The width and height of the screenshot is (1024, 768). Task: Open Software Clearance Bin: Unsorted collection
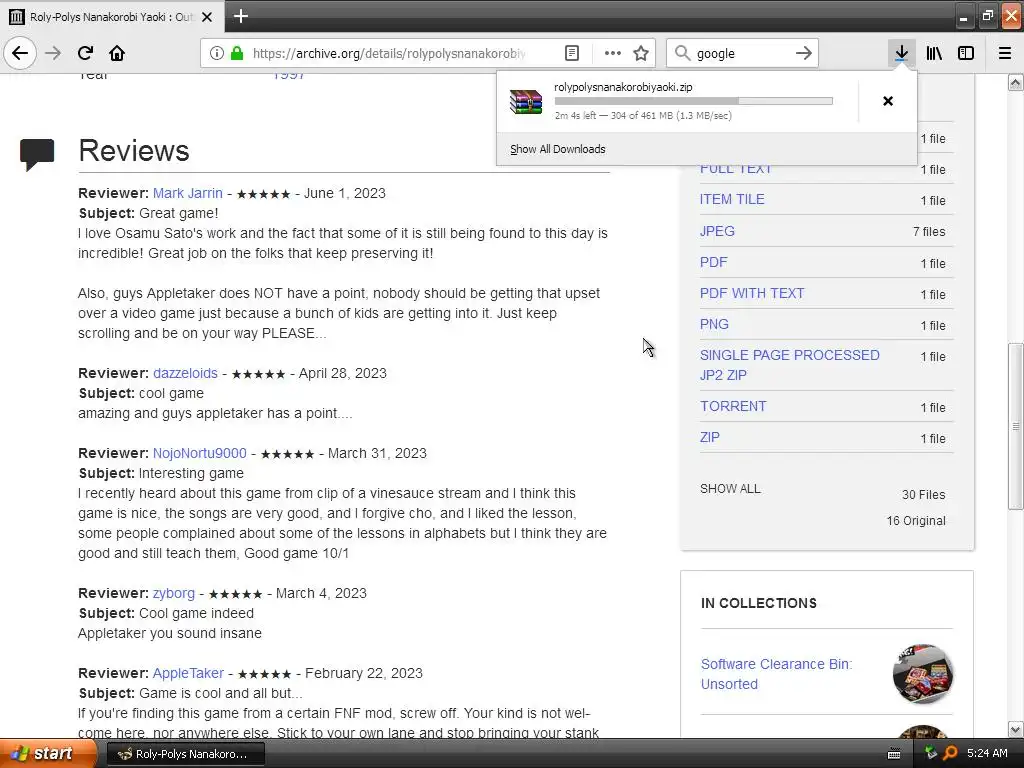[776, 674]
